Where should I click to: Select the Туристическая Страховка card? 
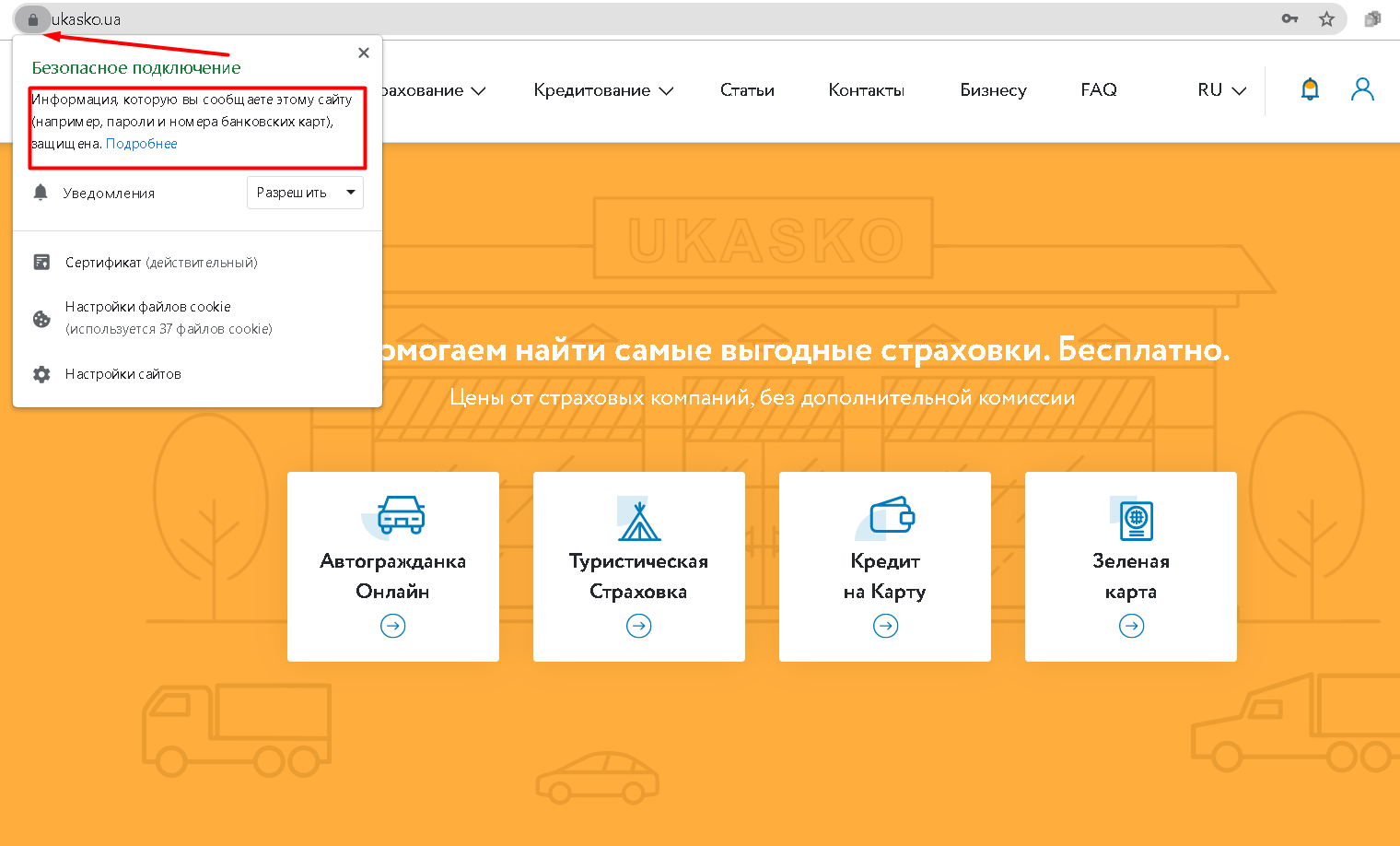point(639,567)
